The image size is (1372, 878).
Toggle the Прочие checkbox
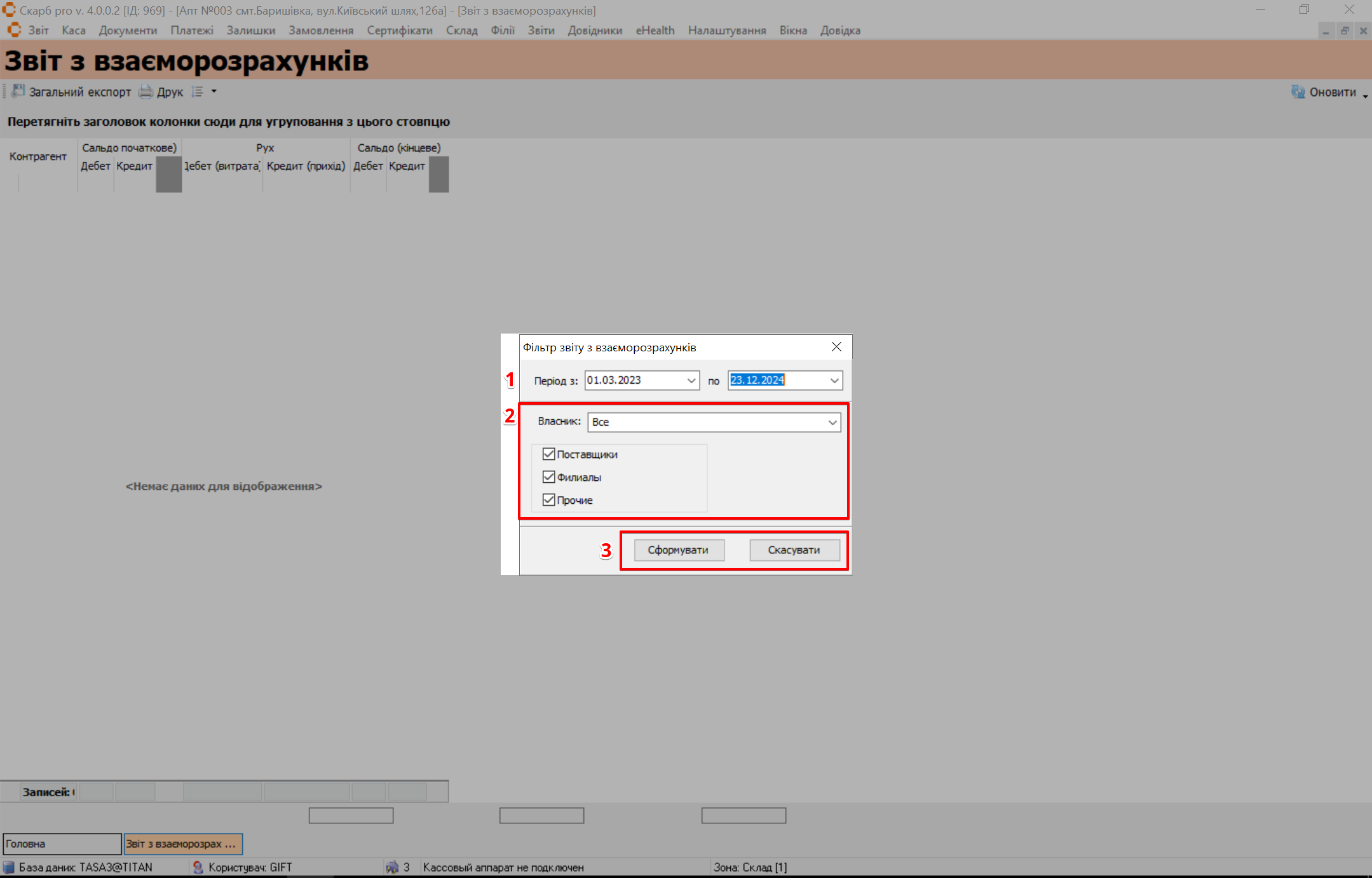549,500
